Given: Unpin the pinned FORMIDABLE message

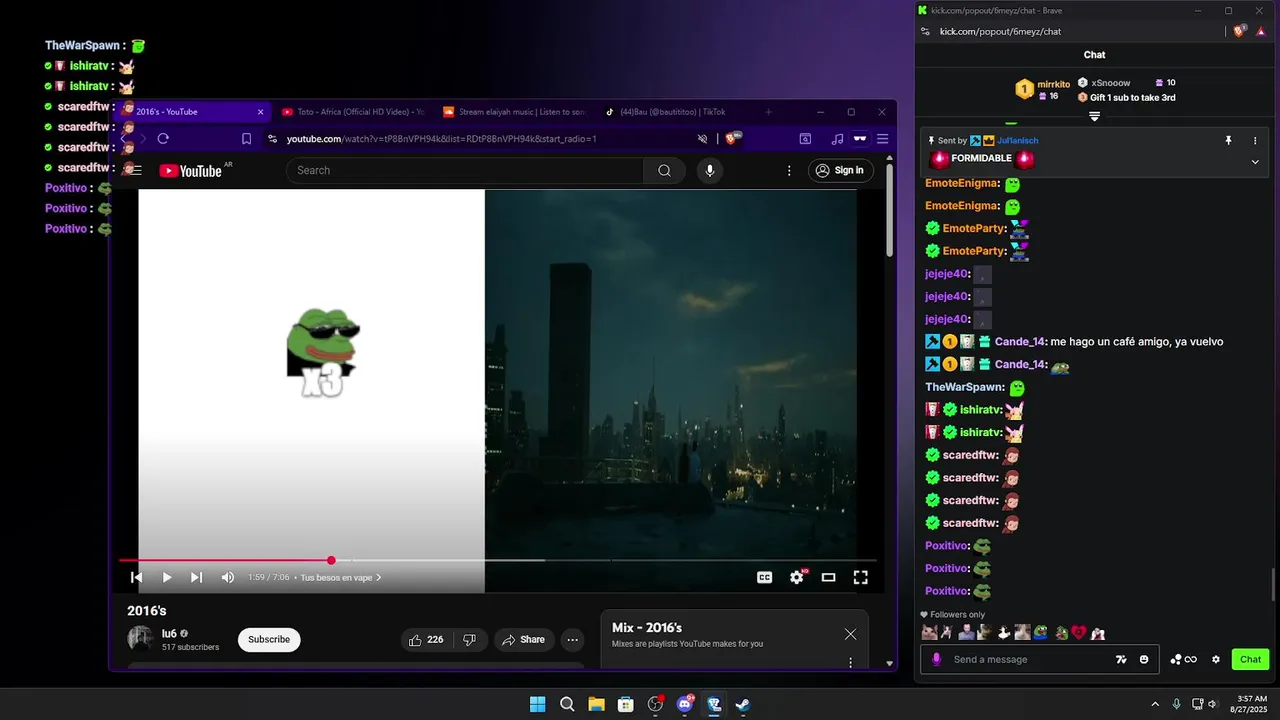Looking at the screenshot, I should pos(1228,141).
